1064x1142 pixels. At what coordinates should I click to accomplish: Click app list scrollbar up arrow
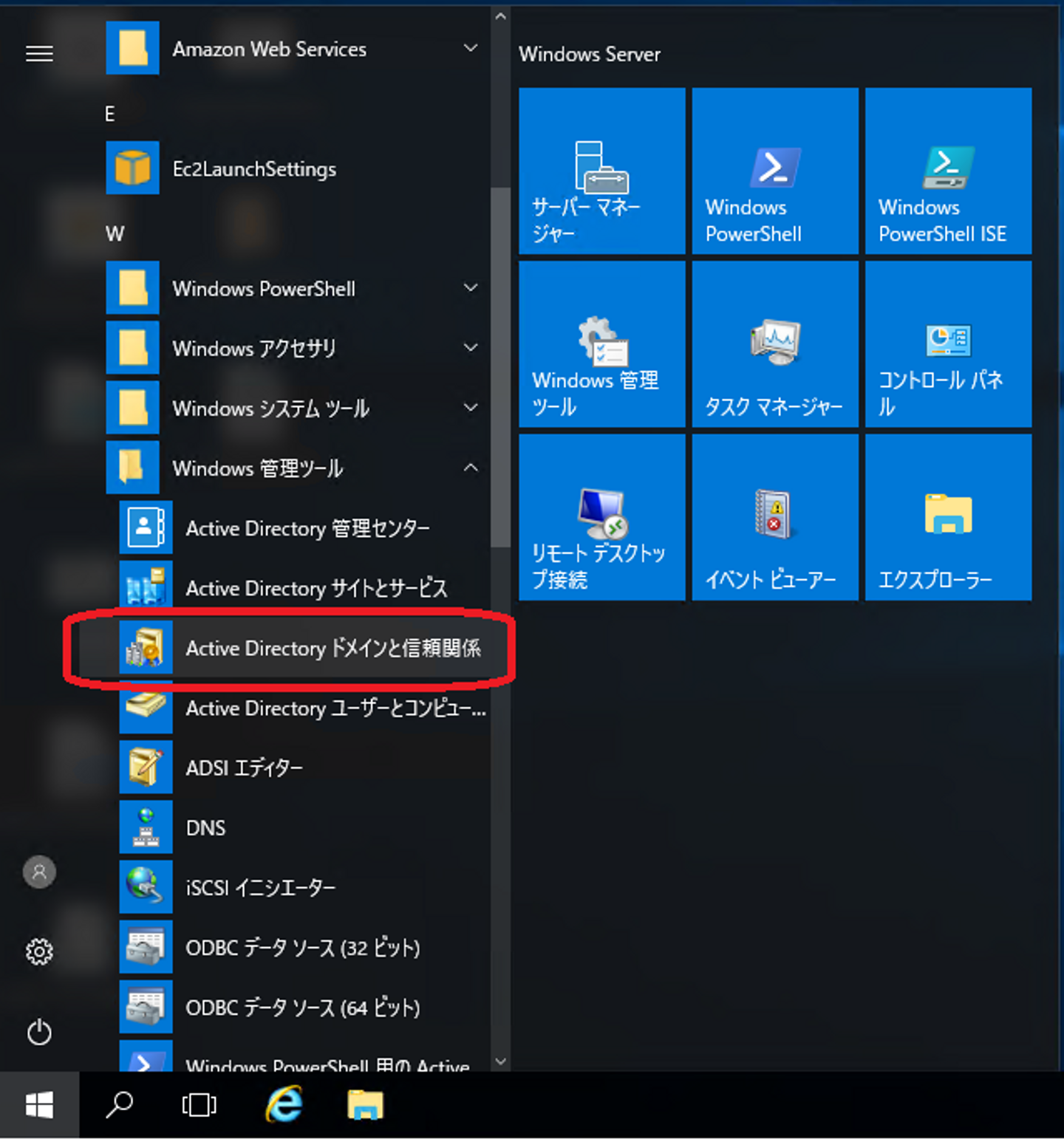click(x=500, y=16)
